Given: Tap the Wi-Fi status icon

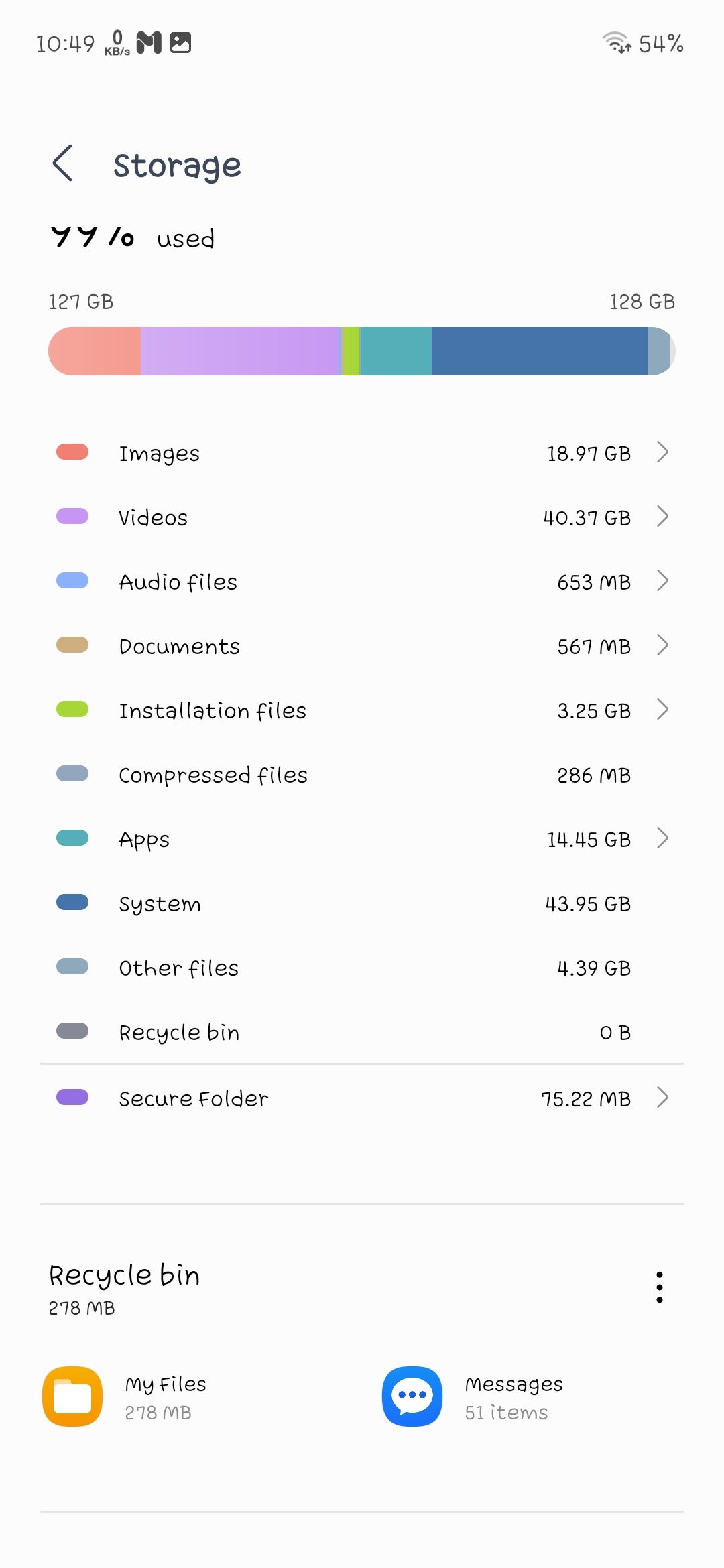Looking at the screenshot, I should pos(616,43).
